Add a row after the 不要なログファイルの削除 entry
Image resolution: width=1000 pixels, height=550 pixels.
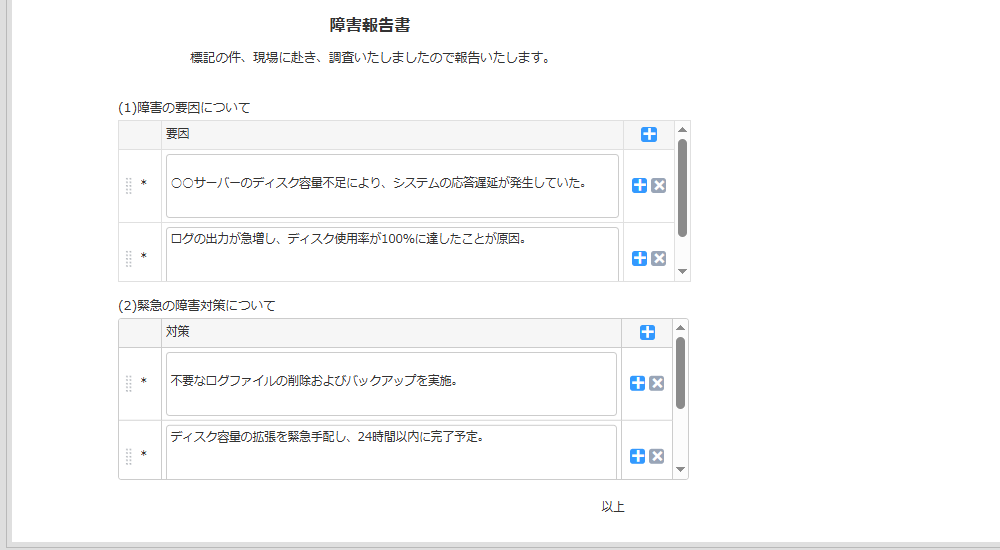tap(638, 383)
